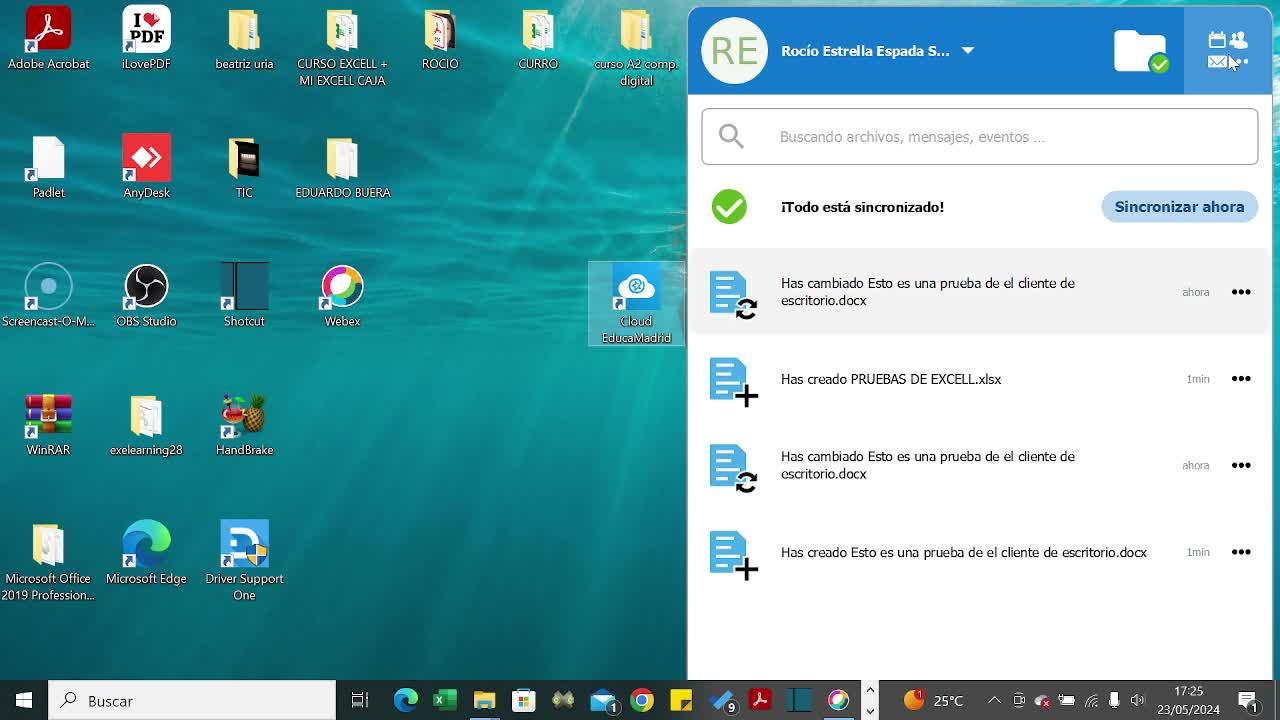Viewport: 1280px width, 720px height.
Task: Open the PRUEBAS DE EXCELL.xlsx creation activity
Action: (x=890, y=379)
